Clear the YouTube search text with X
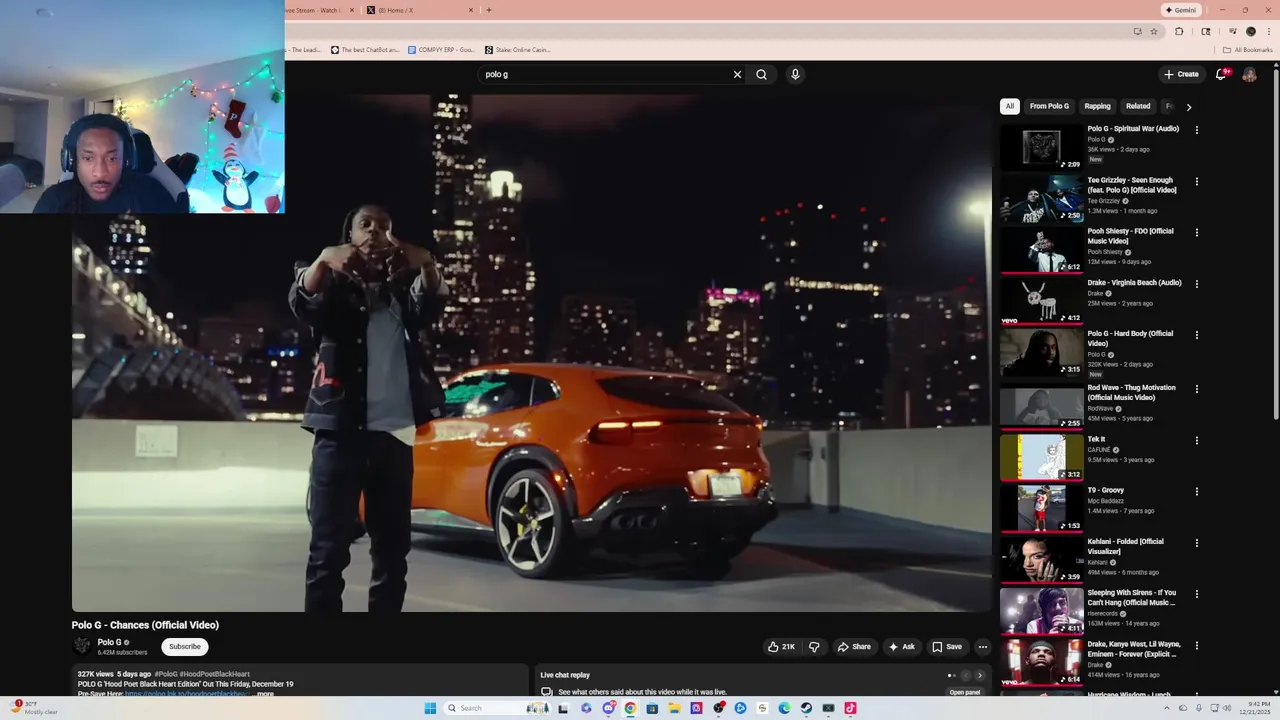Image resolution: width=1280 pixels, height=720 pixels. [x=737, y=74]
